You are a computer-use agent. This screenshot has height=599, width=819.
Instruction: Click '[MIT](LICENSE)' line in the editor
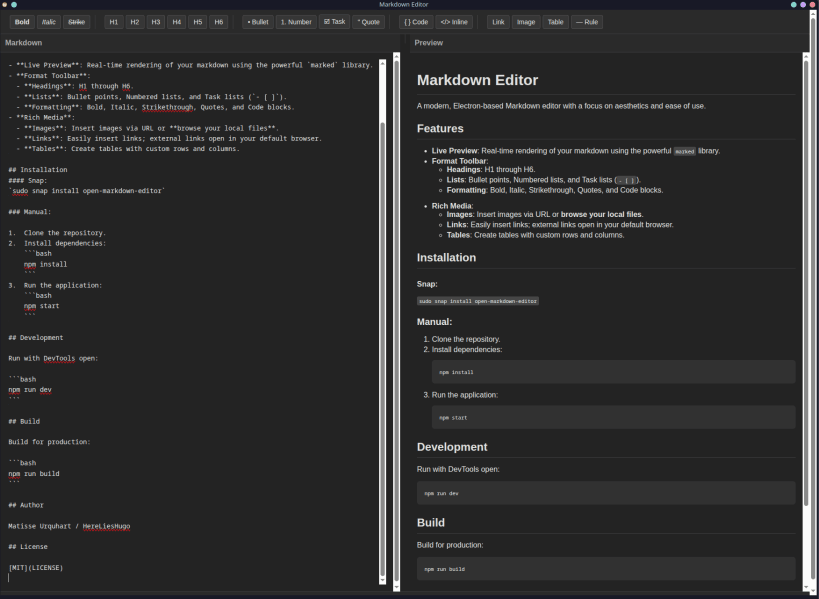click(36, 568)
